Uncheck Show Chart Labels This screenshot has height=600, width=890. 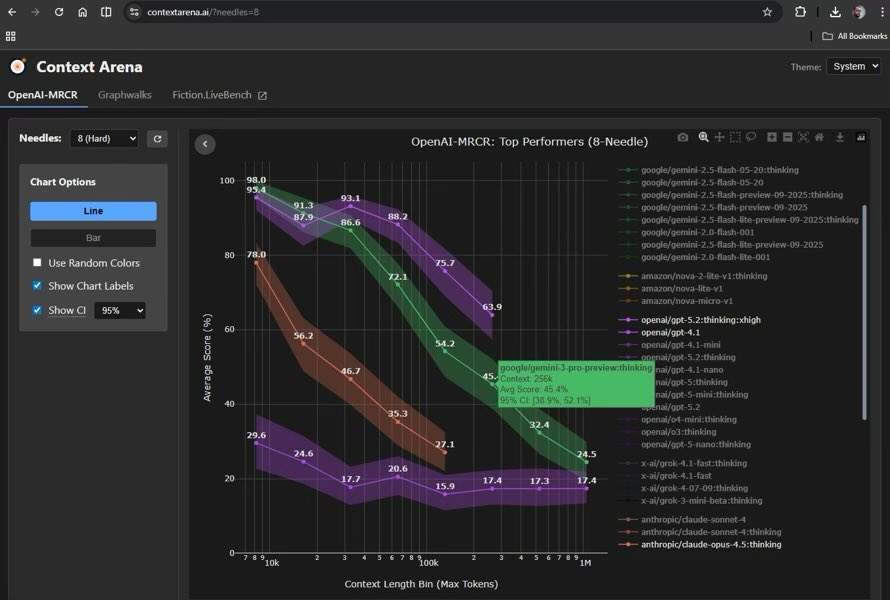pyautogui.click(x=37, y=286)
